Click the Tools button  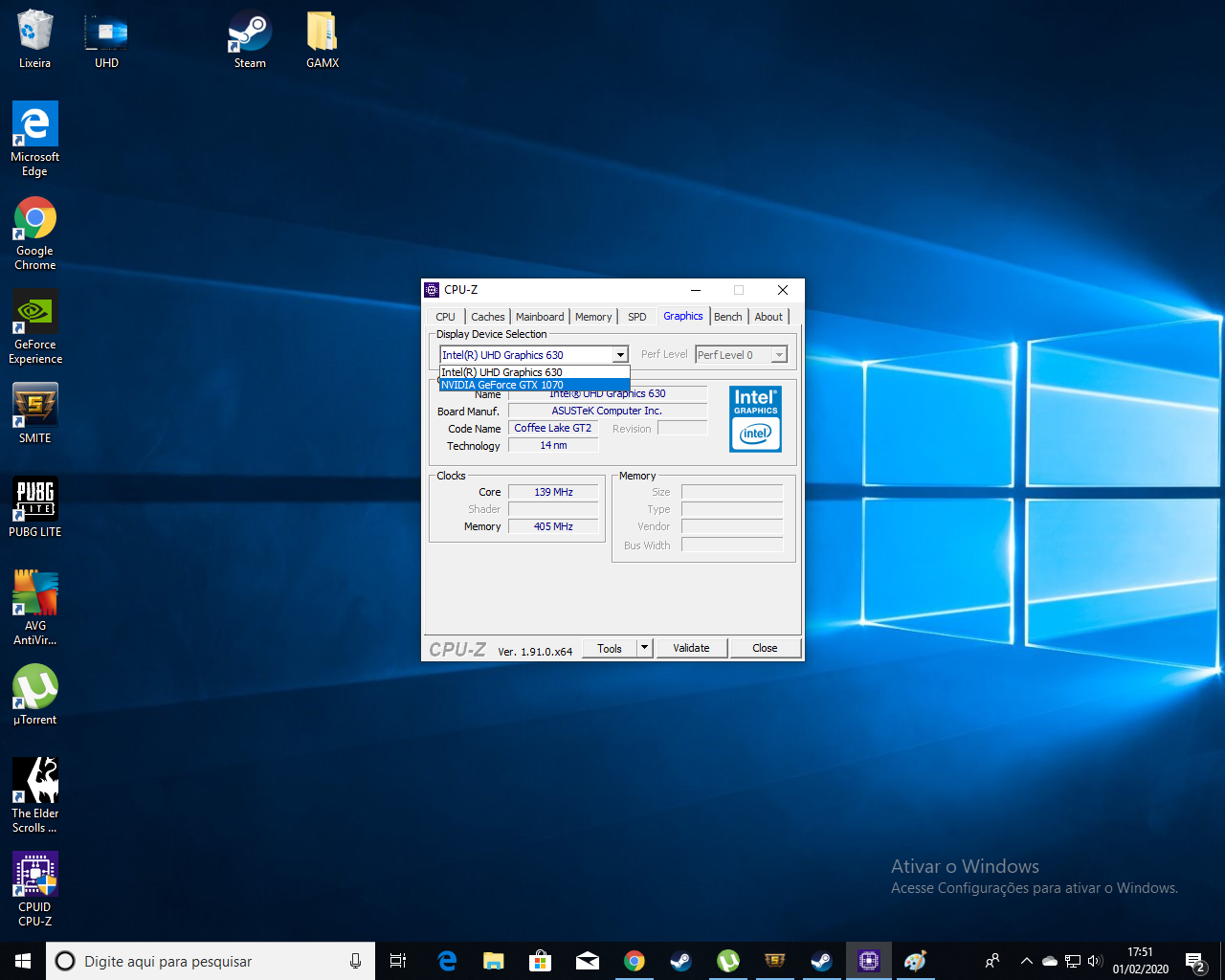(610, 648)
